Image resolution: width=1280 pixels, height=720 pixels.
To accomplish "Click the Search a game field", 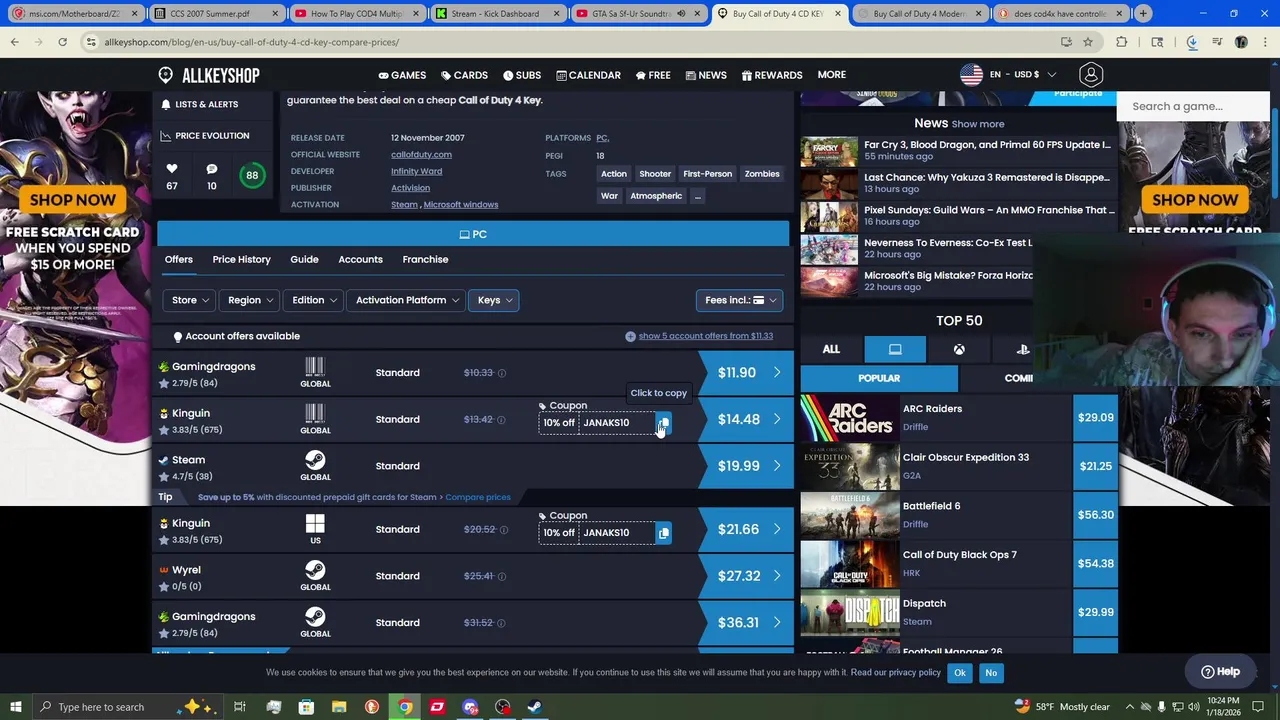I will click(x=1192, y=106).
